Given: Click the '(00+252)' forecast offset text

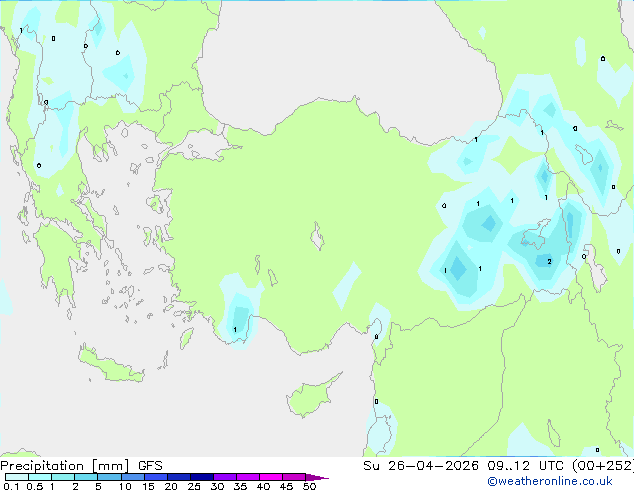Looking at the screenshot, I should click(x=603, y=466).
